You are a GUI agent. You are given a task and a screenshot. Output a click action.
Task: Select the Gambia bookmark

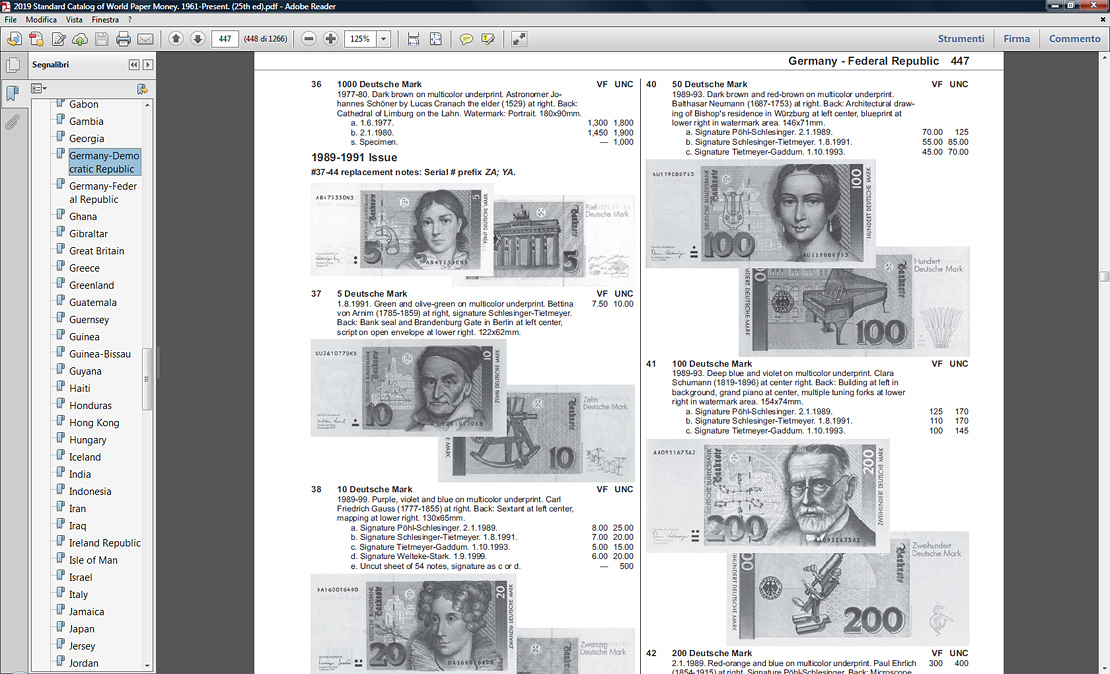pos(86,121)
